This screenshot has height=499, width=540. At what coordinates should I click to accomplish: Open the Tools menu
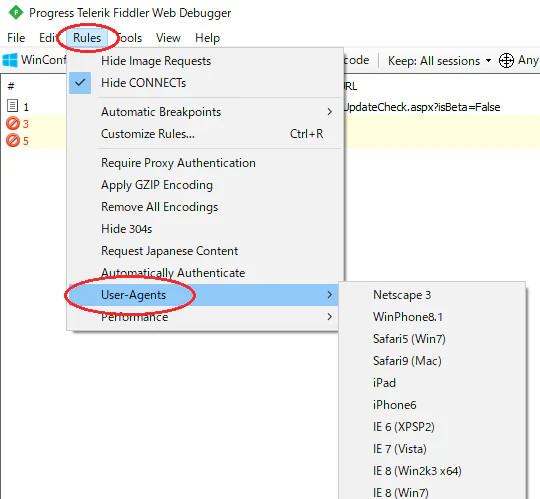point(129,38)
